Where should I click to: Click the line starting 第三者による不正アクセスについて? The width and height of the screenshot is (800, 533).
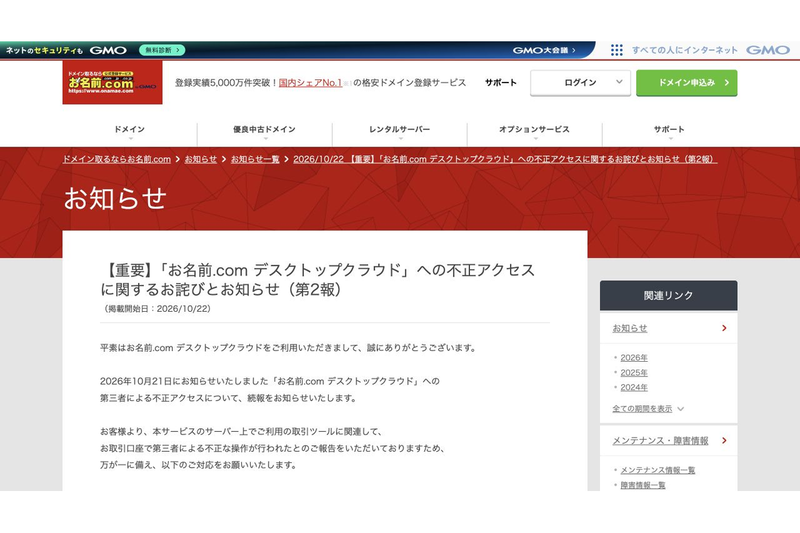(229, 398)
